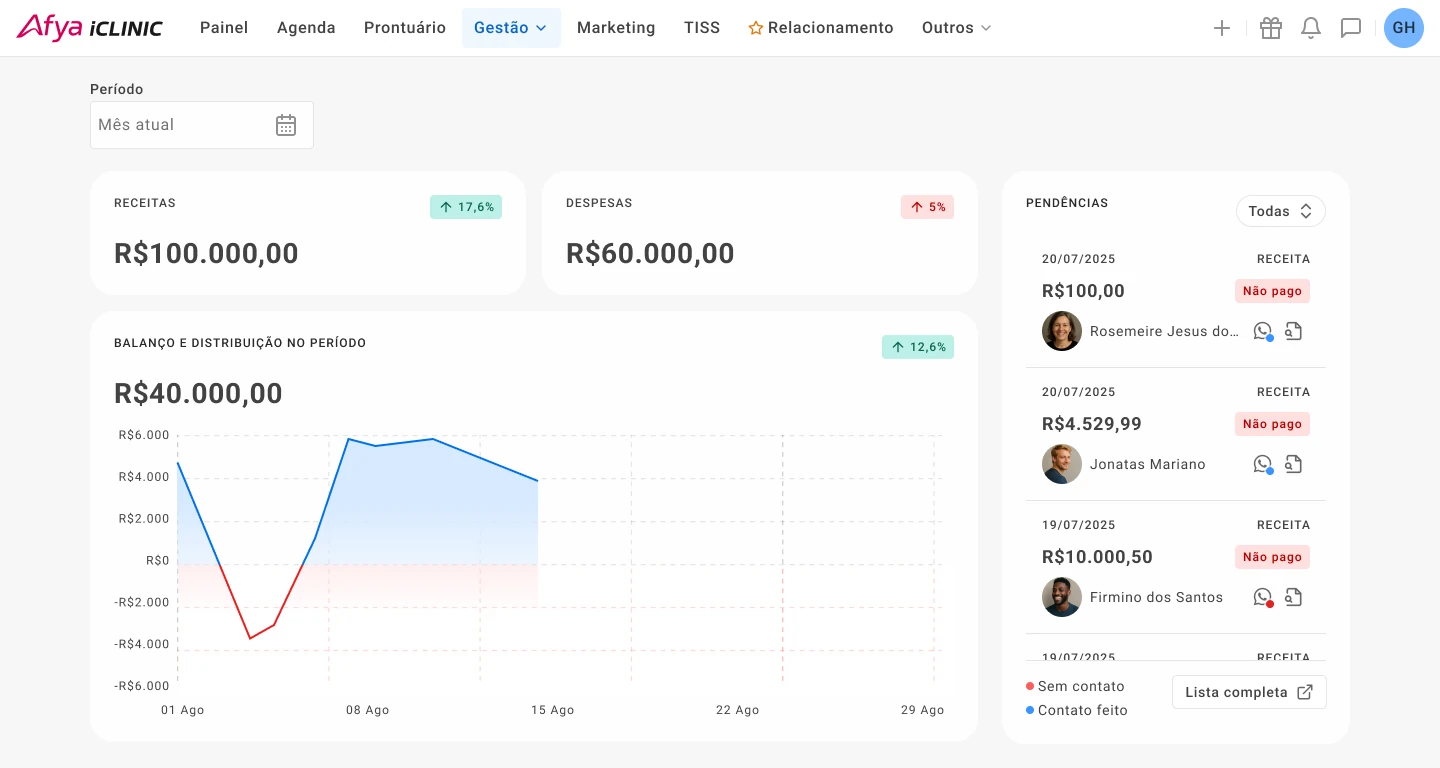Open the calendar picker icon in Período
Viewport: 1440px width, 768px height.
pyautogui.click(x=286, y=125)
